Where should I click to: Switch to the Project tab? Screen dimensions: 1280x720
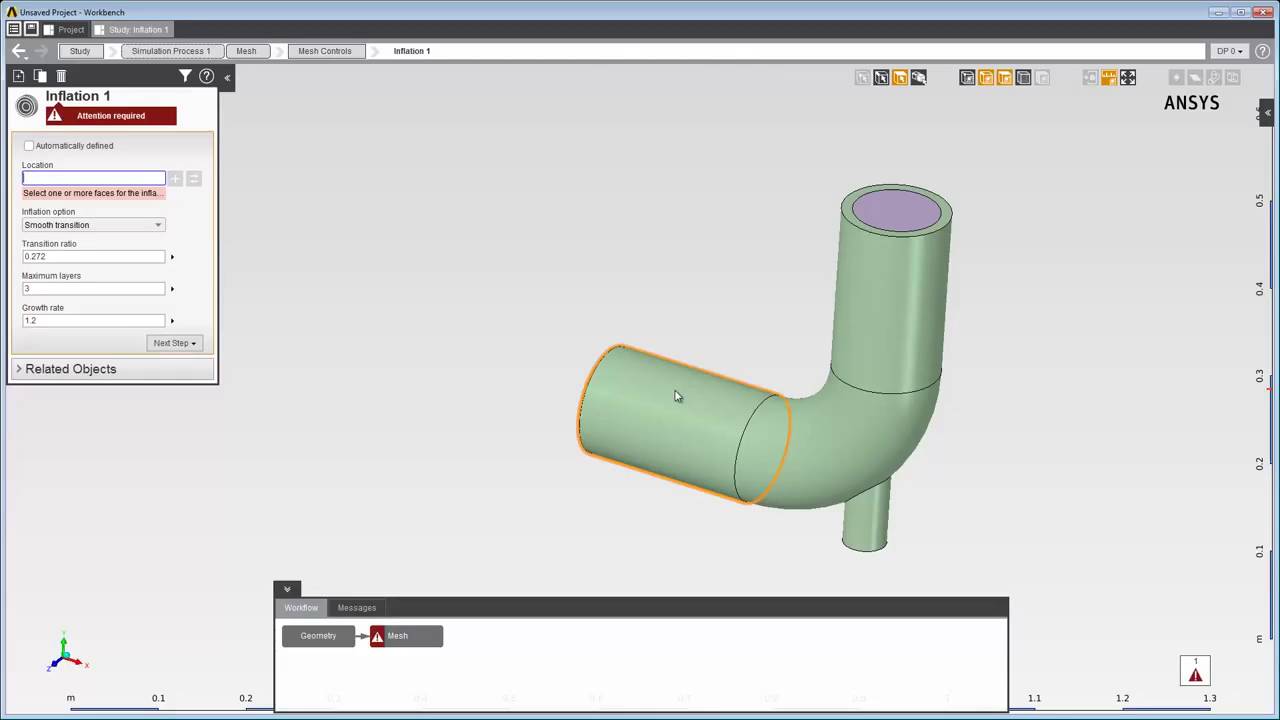(x=65, y=29)
